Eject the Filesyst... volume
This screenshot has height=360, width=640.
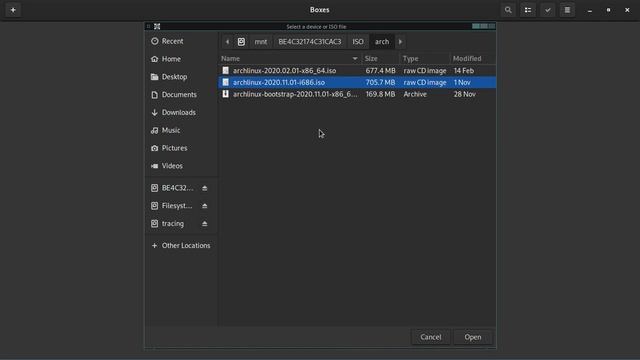(x=204, y=206)
